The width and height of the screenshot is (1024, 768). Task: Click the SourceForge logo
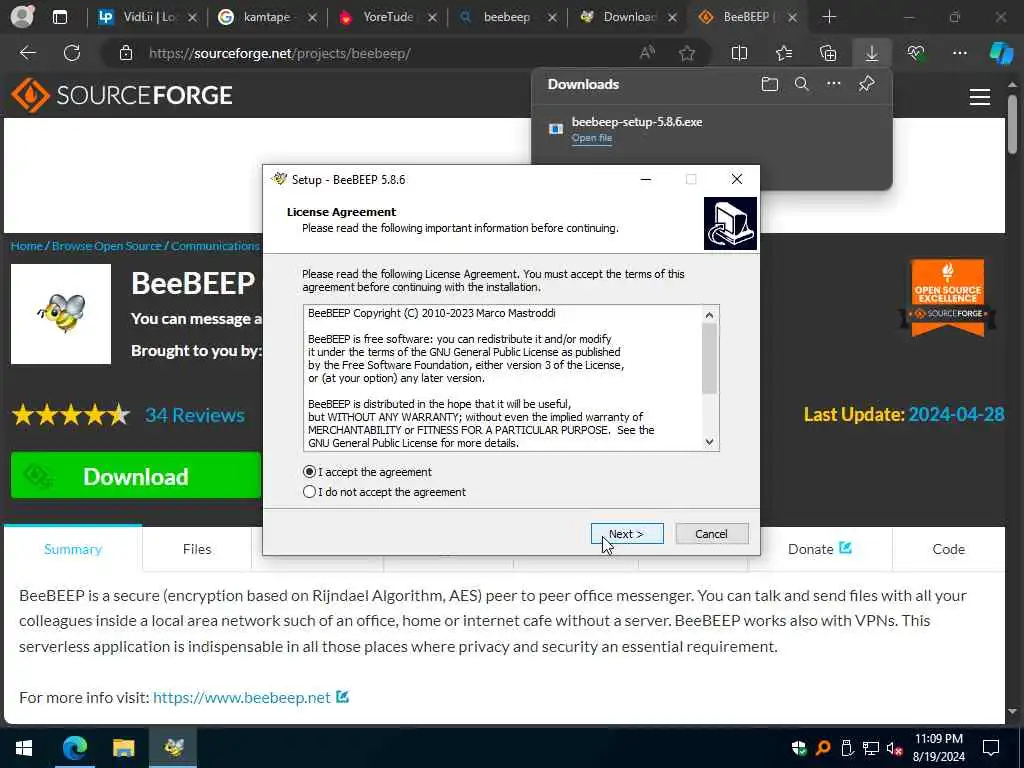click(121, 95)
